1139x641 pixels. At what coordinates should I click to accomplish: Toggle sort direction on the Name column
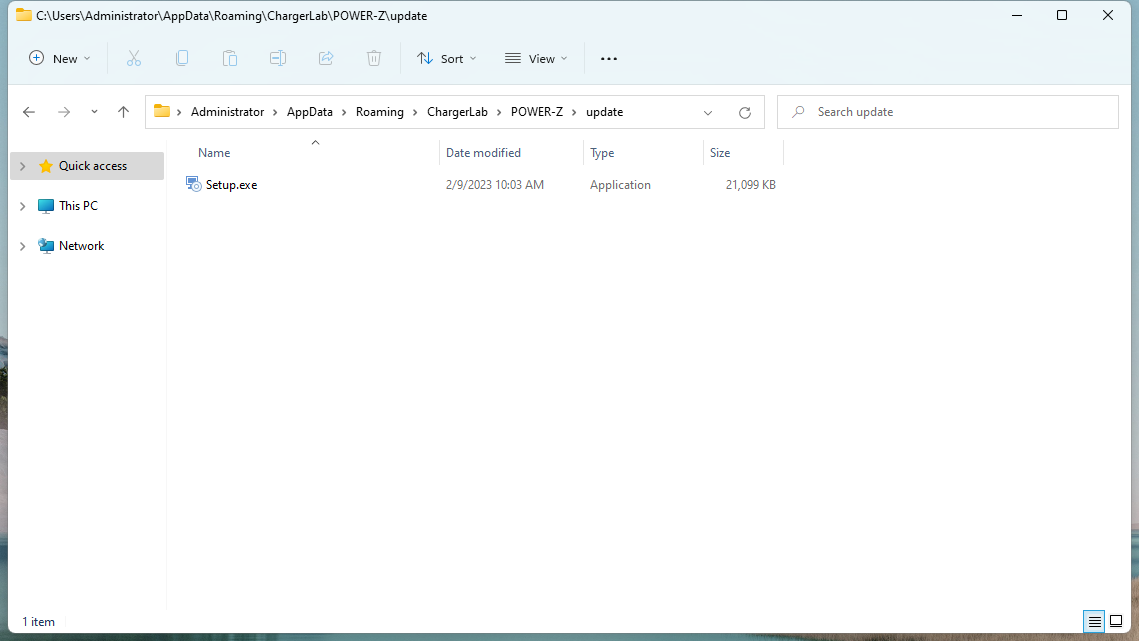tap(214, 152)
